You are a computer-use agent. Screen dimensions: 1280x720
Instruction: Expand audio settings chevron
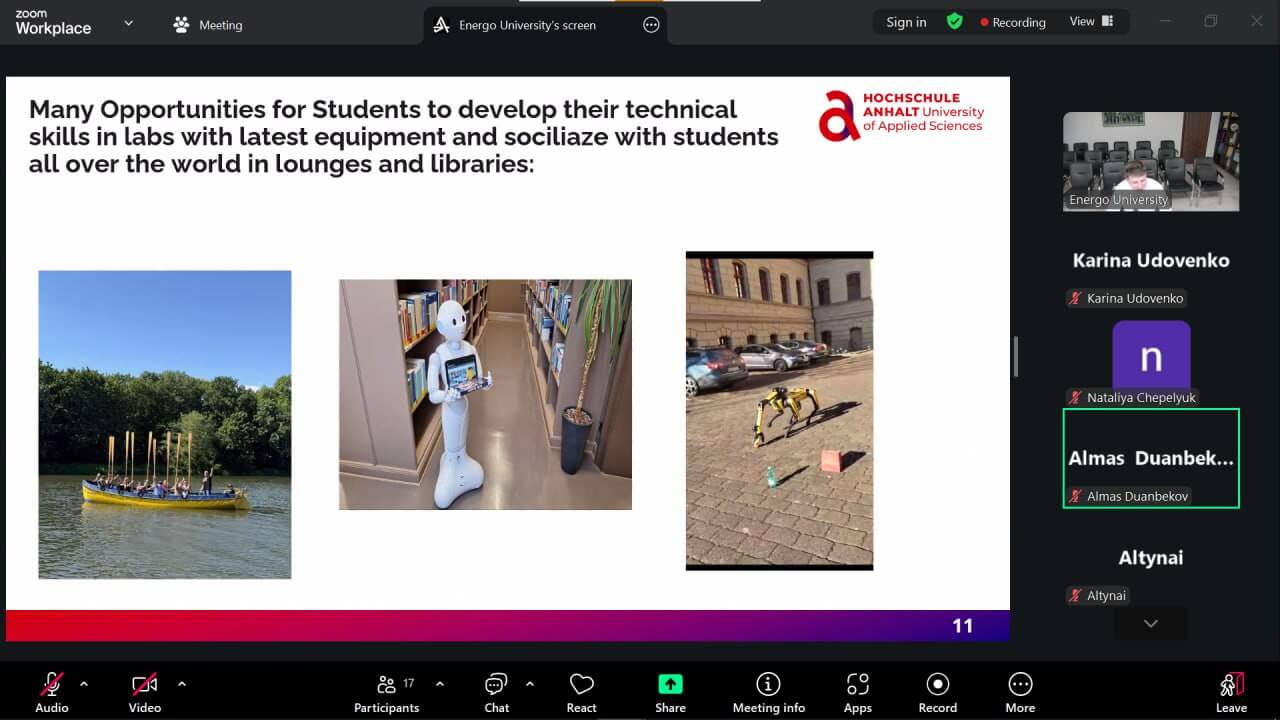click(84, 684)
